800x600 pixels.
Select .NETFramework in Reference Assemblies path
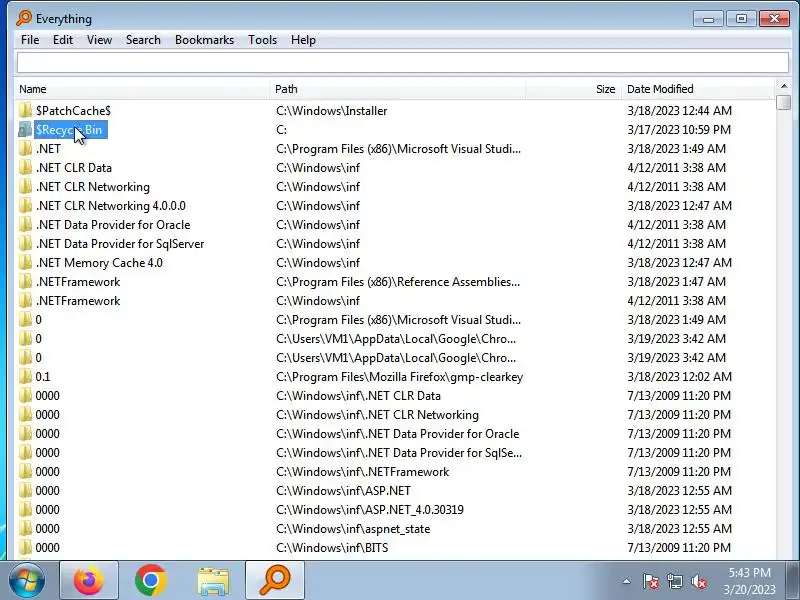pos(78,282)
